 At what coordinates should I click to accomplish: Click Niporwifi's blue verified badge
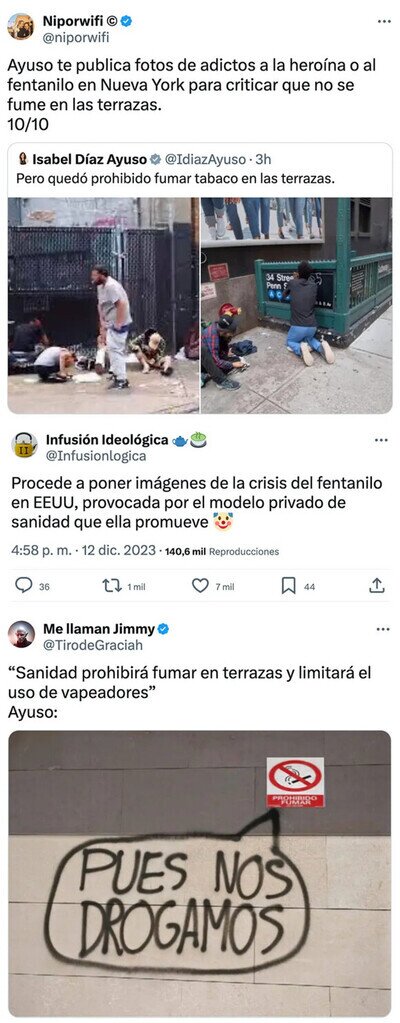pyautogui.click(x=127, y=21)
